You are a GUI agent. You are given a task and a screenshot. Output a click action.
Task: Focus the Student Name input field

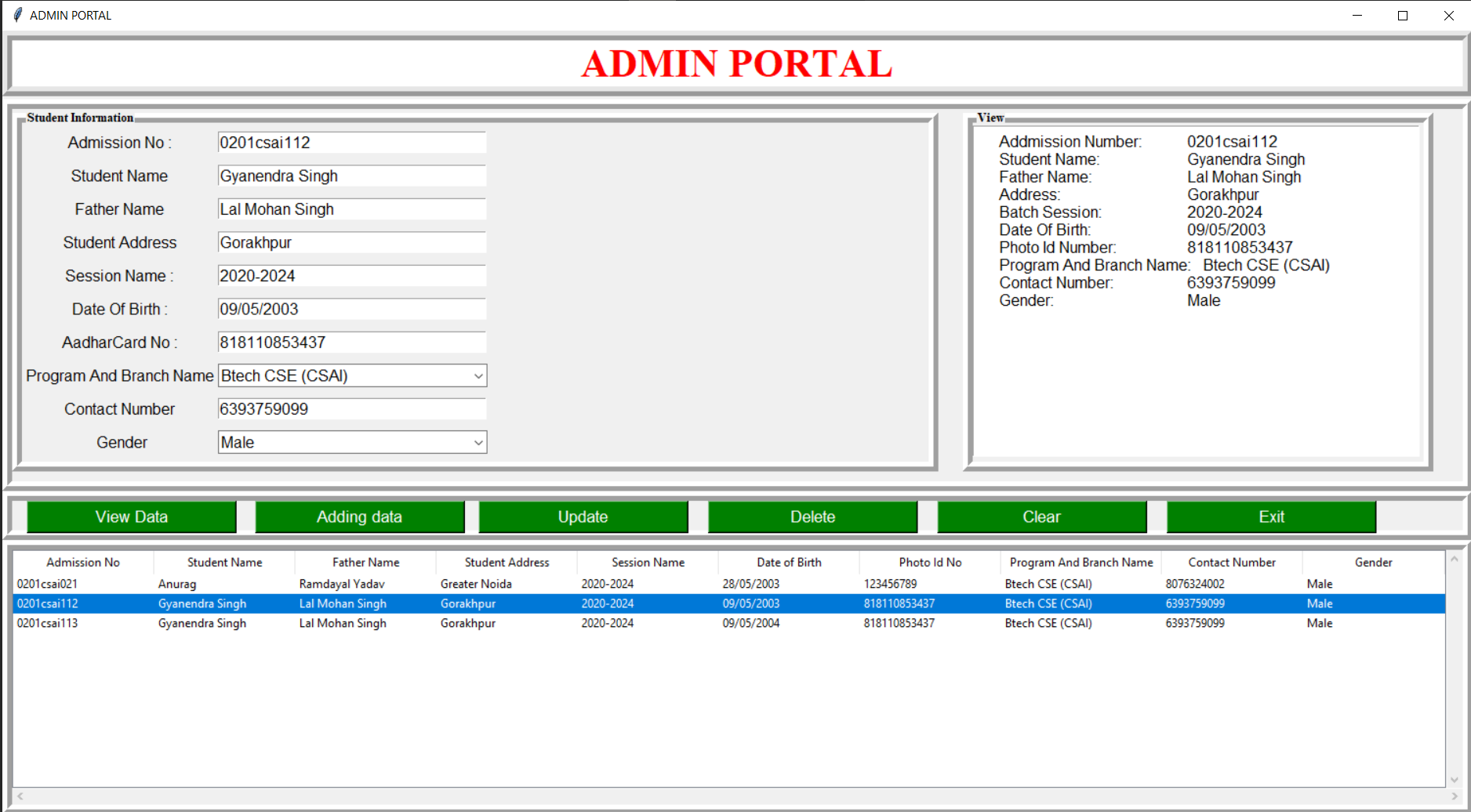point(352,176)
